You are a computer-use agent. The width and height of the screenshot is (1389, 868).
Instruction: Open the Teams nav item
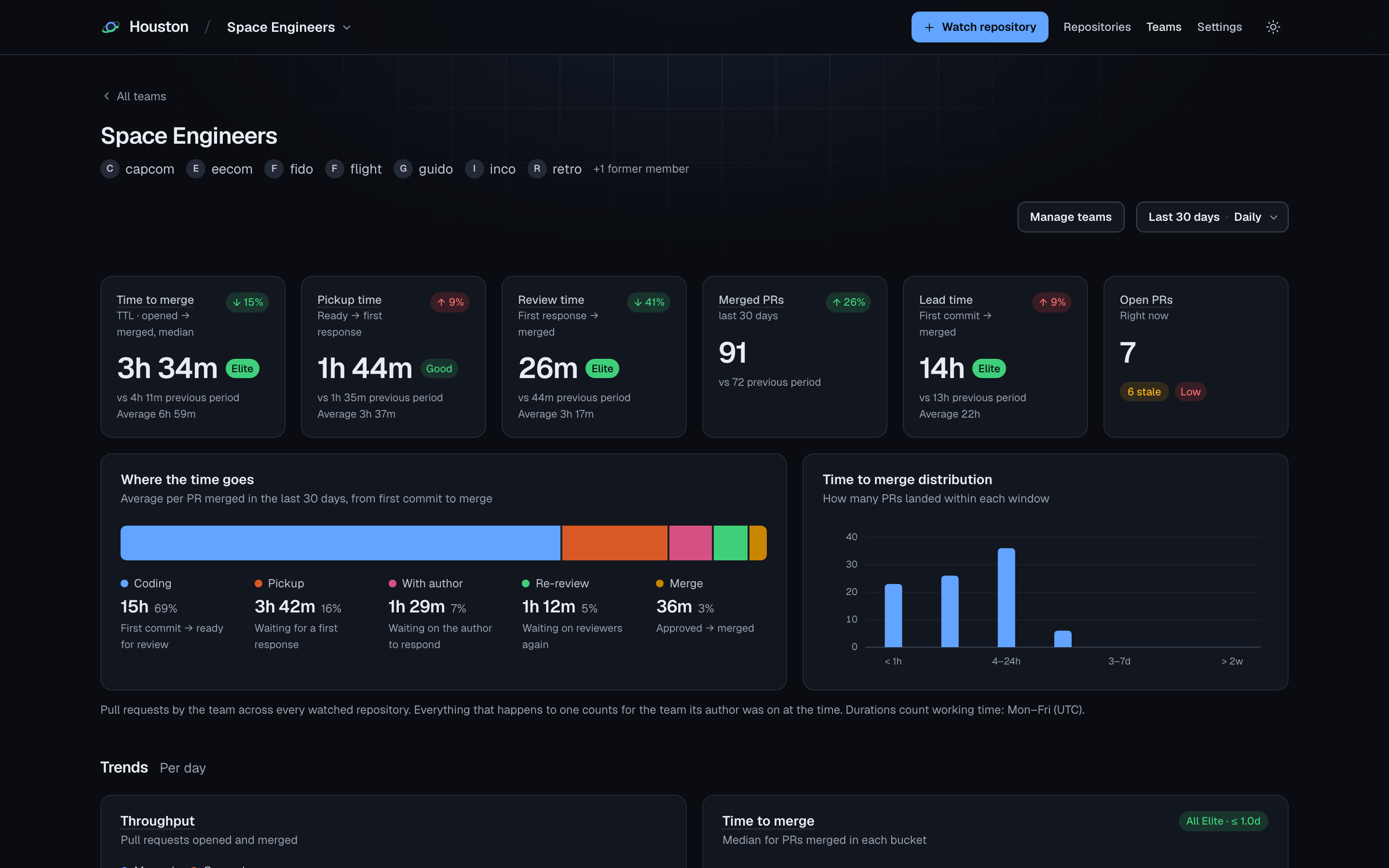click(1163, 27)
